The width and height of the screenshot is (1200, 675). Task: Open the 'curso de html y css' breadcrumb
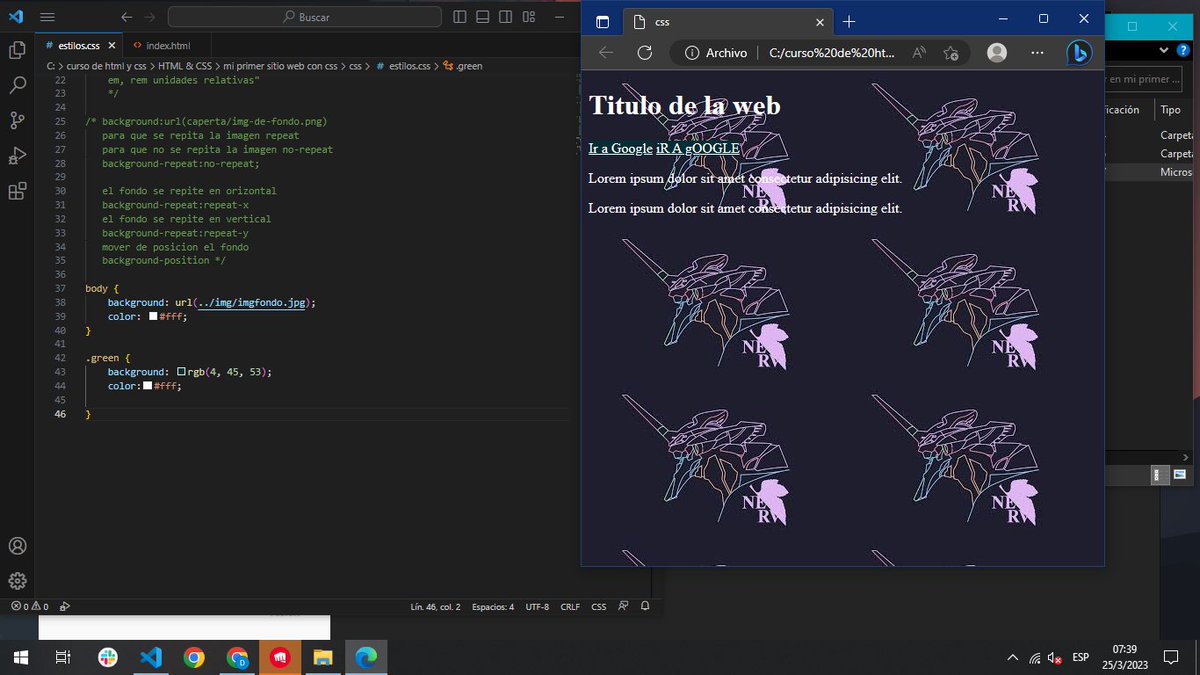pos(106,66)
